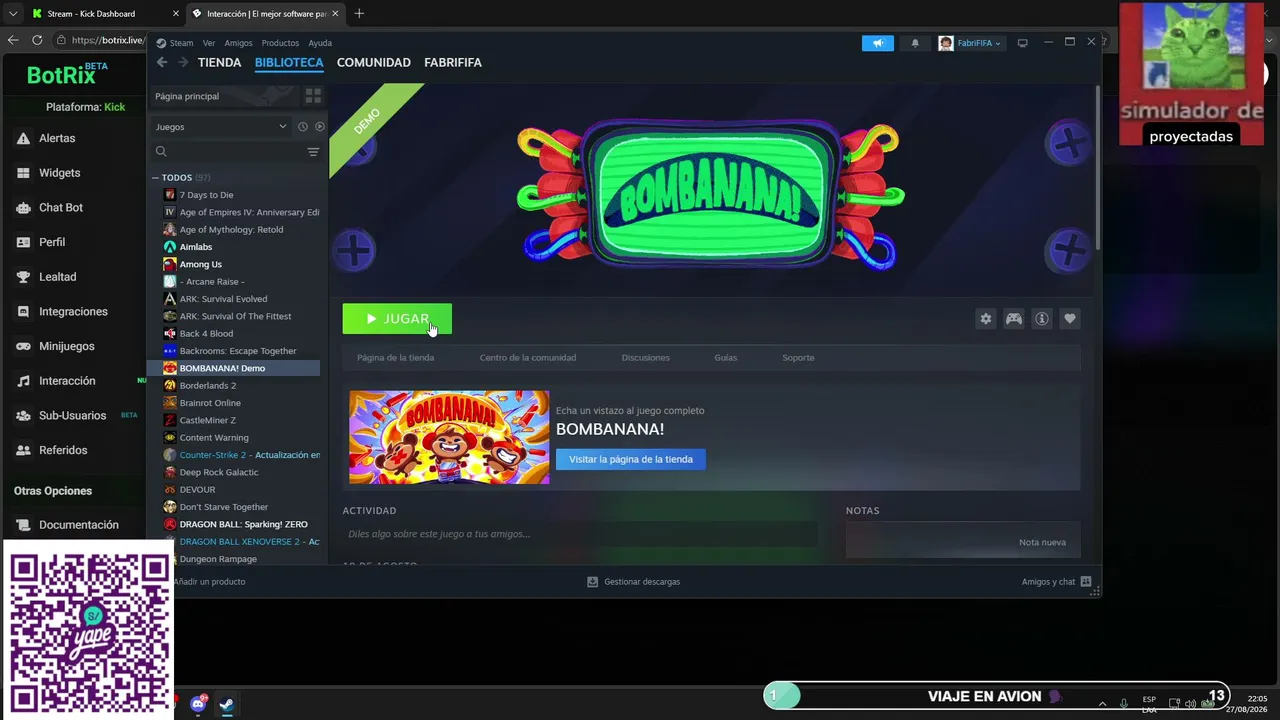Screen dimensions: 1280x720
Task: Open a new browser tab
Action: click(x=359, y=14)
